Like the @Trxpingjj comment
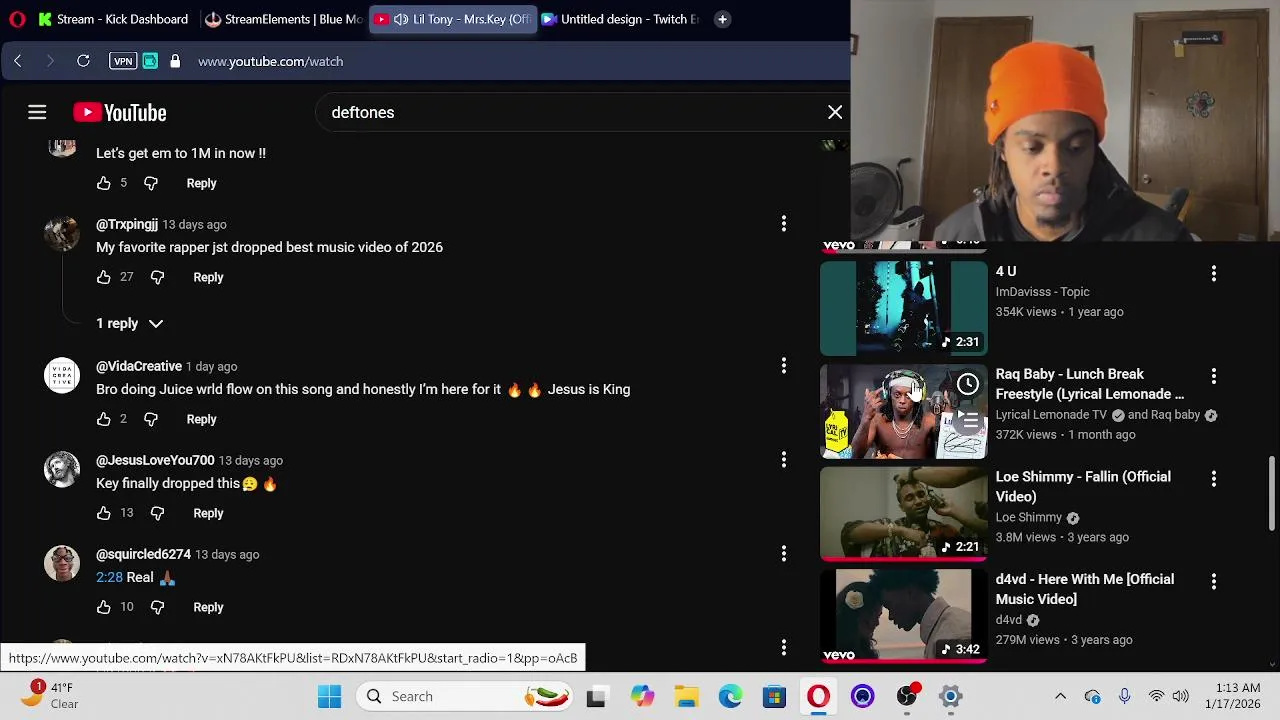Viewport: 1280px width, 720px height. (x=104, y=277)
